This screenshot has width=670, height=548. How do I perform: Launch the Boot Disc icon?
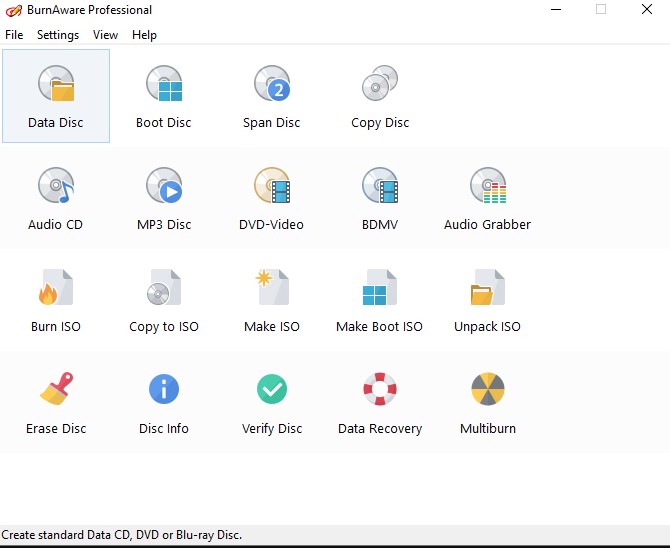coord(164,86)
